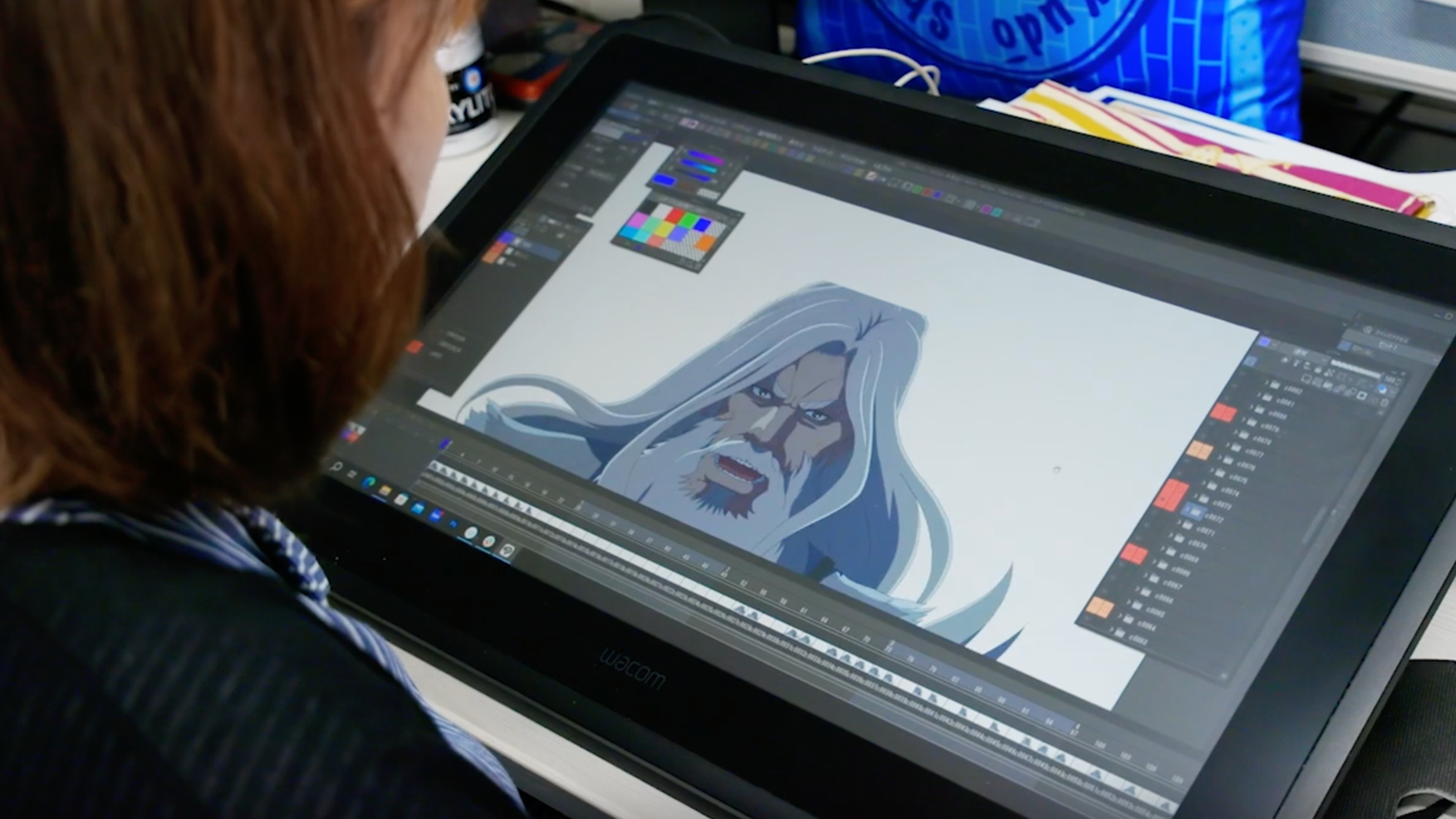Pick the cyan swatch in the color set
Image resolution: width=1456 pixels, height=819 pixels.
pyautogui.click(x=640, y=236)
